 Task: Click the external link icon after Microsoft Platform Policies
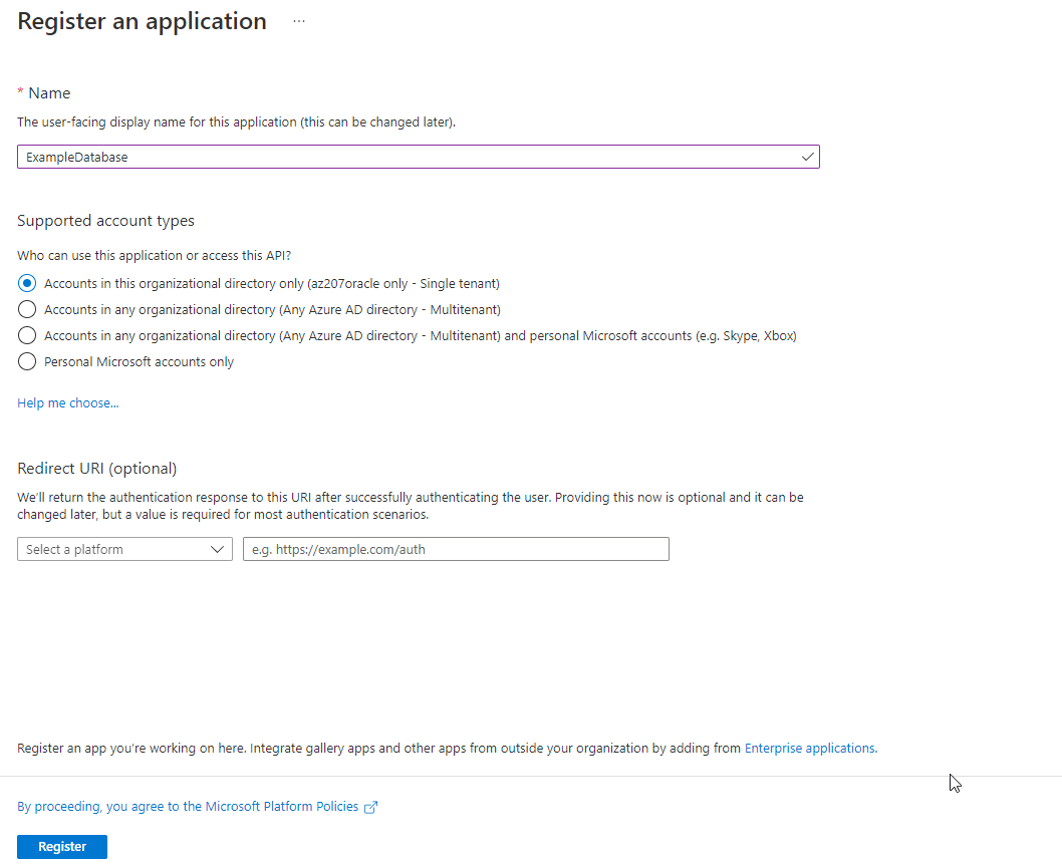[371, 806]
